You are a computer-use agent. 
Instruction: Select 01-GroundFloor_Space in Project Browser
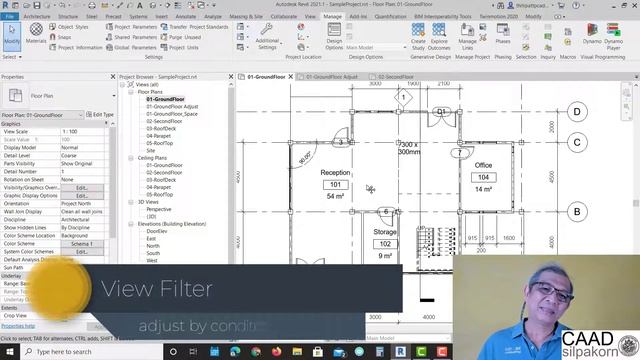click(172, 114)
